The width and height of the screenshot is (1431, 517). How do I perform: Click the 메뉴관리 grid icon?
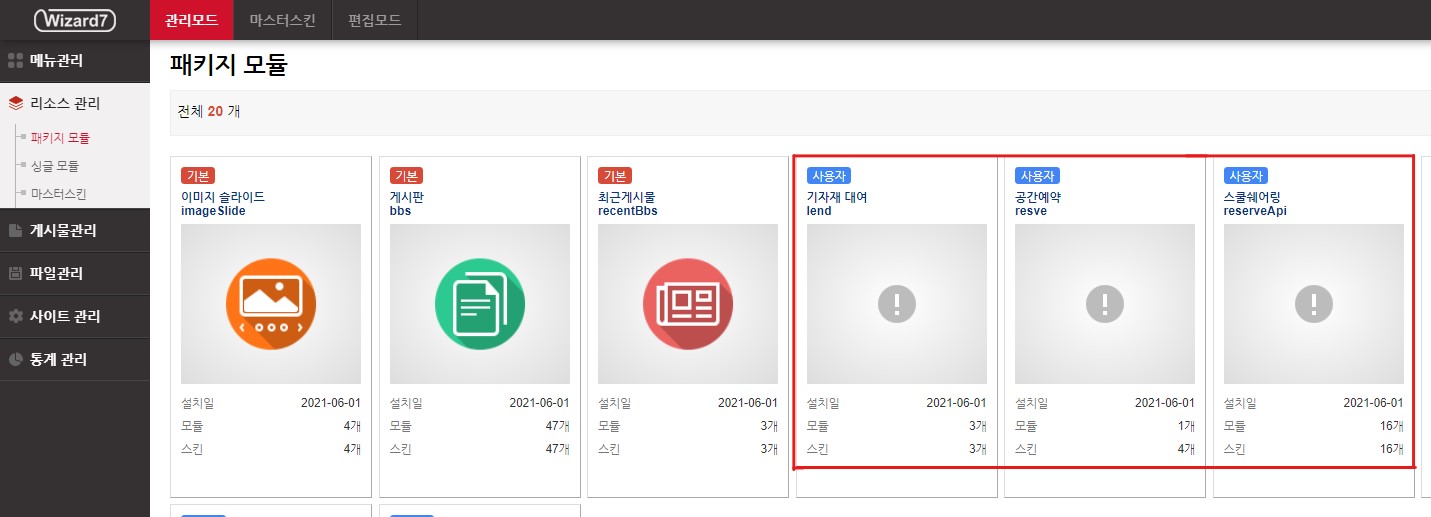point(15,60)
